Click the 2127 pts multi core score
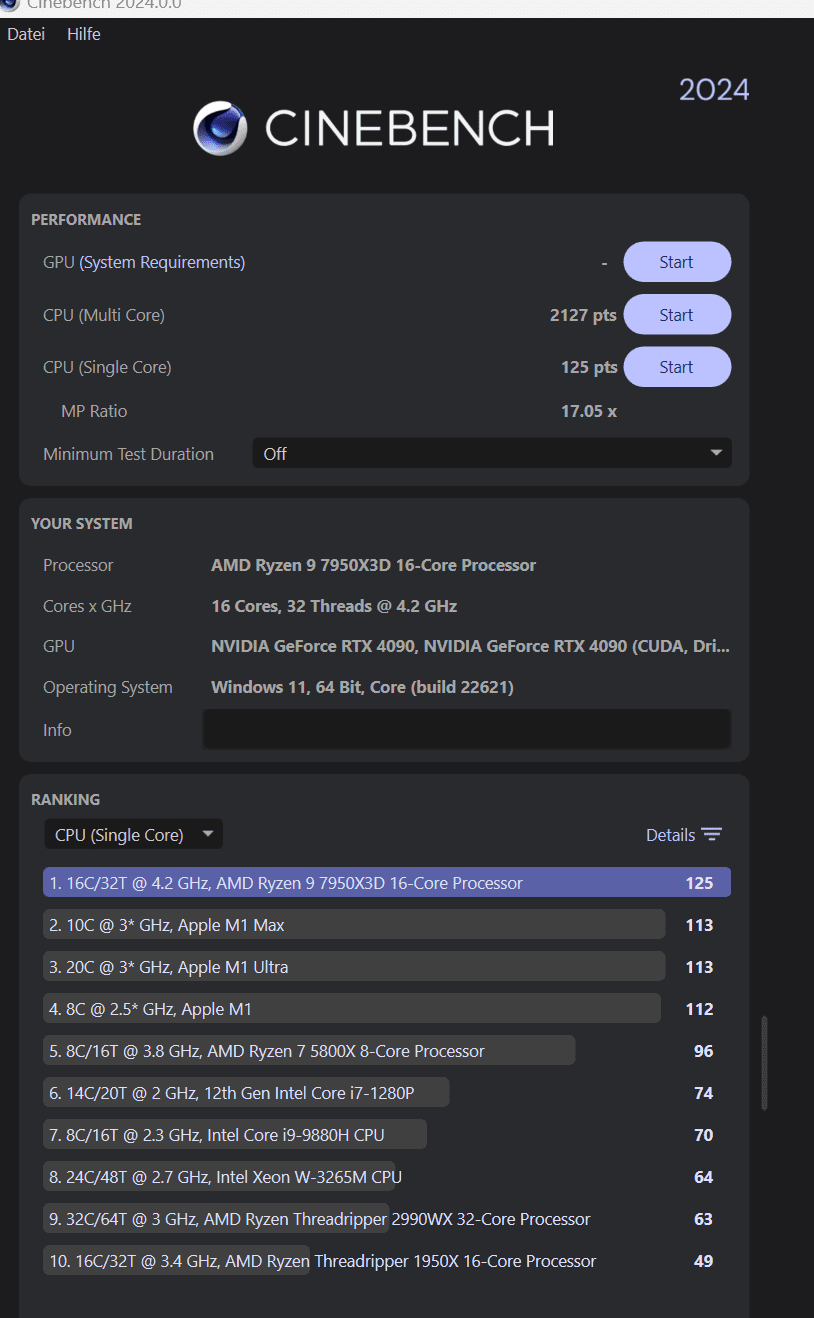 pos(583,315)
